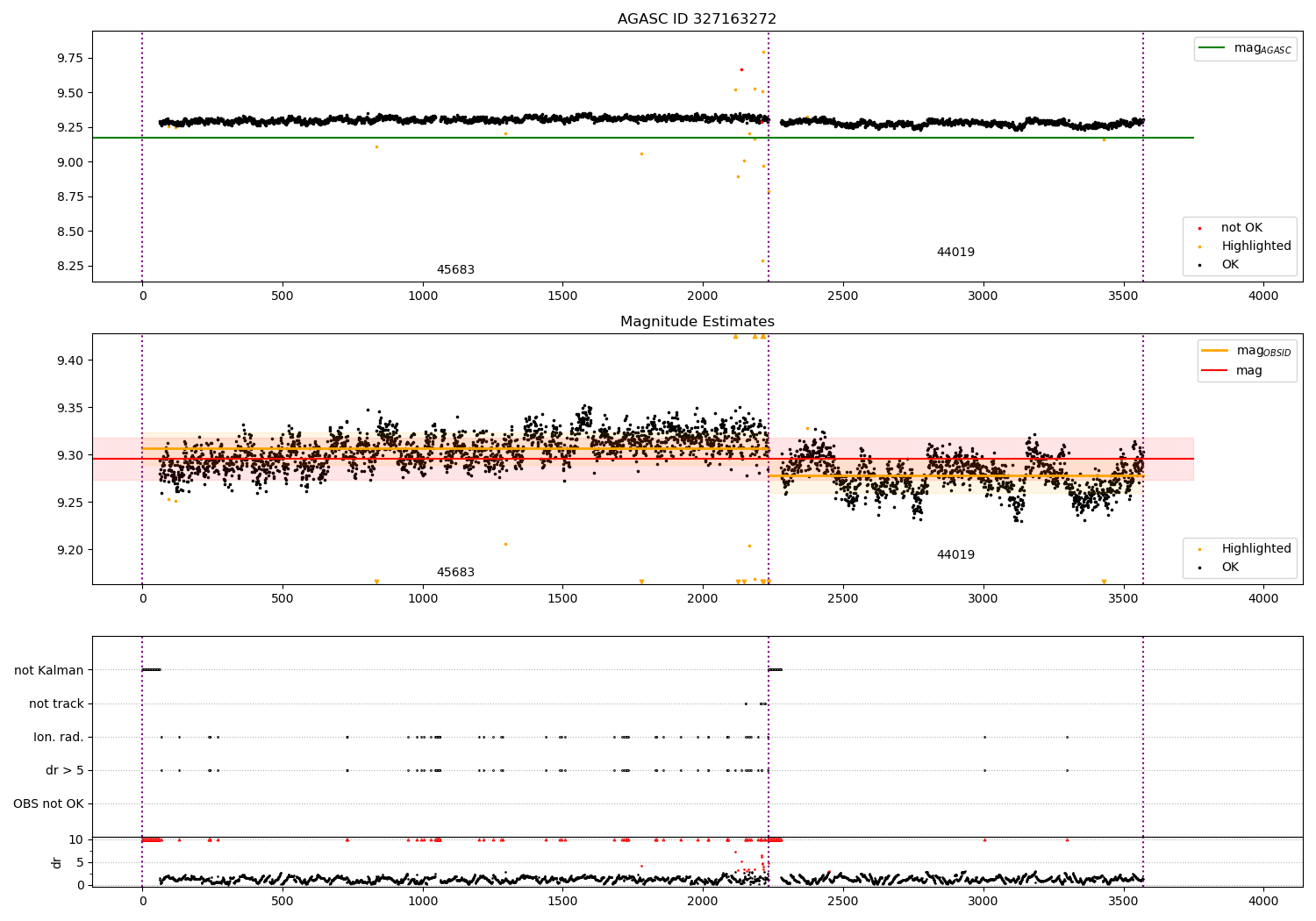Select the green mag AGASC legend line
This screenshot has height=921, width=1316.
pyautogui.click(x=1212, y=47)
